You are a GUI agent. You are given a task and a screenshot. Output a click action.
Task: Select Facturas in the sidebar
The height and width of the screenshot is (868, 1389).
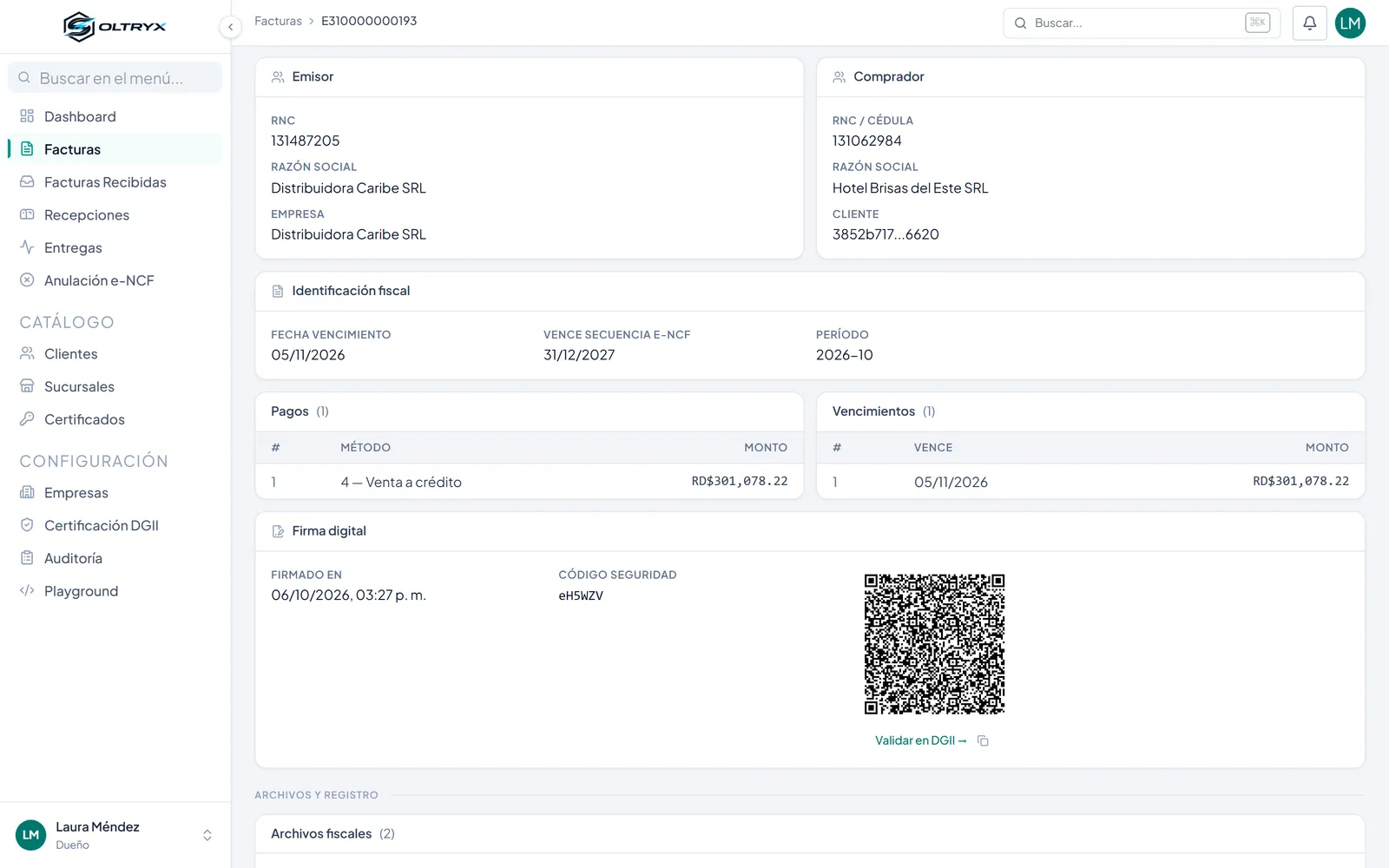tap(115, 149)
